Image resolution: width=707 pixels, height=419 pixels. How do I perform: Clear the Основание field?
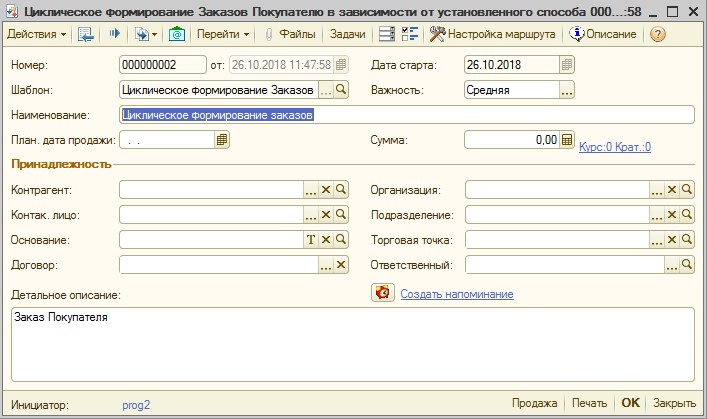click(326, 239)
